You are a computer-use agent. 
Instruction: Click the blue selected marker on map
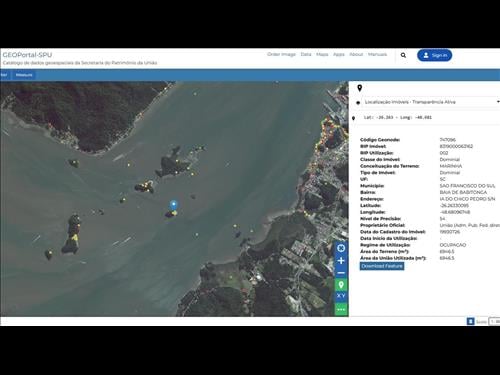click(x=173, y=205)
